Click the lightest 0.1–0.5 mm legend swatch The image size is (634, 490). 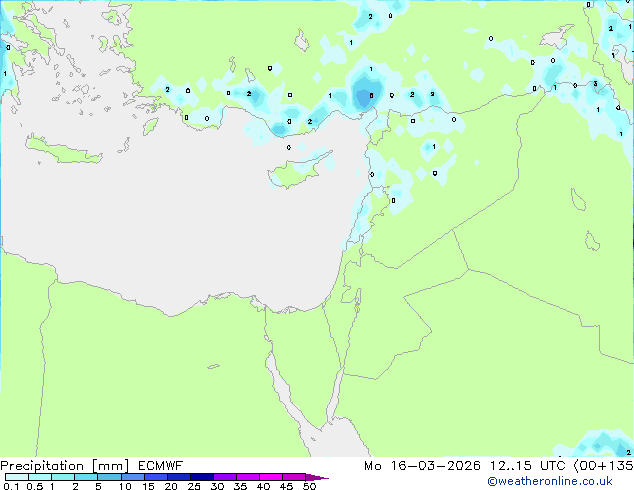(x=17, y=477)
